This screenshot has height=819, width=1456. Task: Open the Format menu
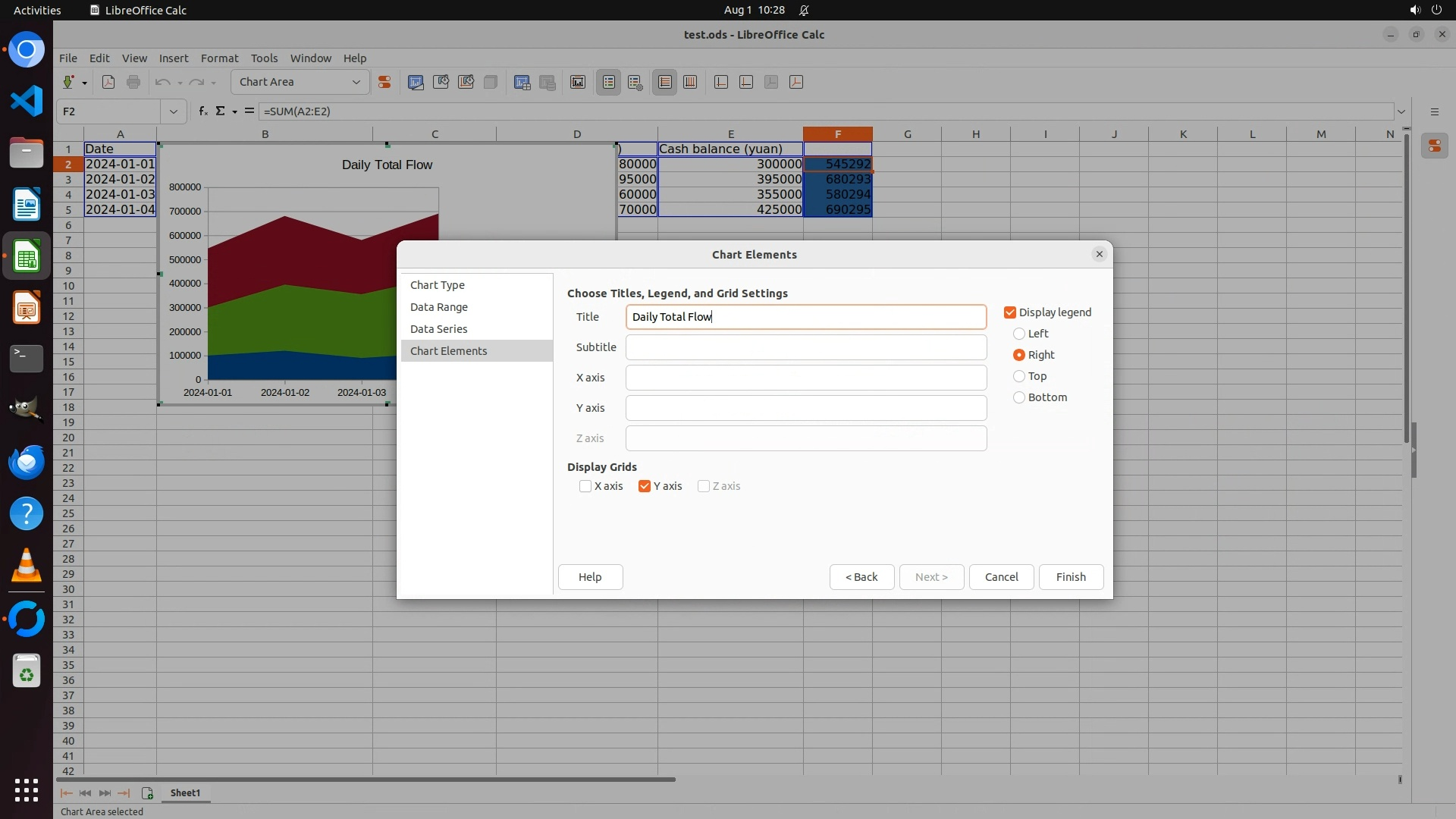point(219,58)
